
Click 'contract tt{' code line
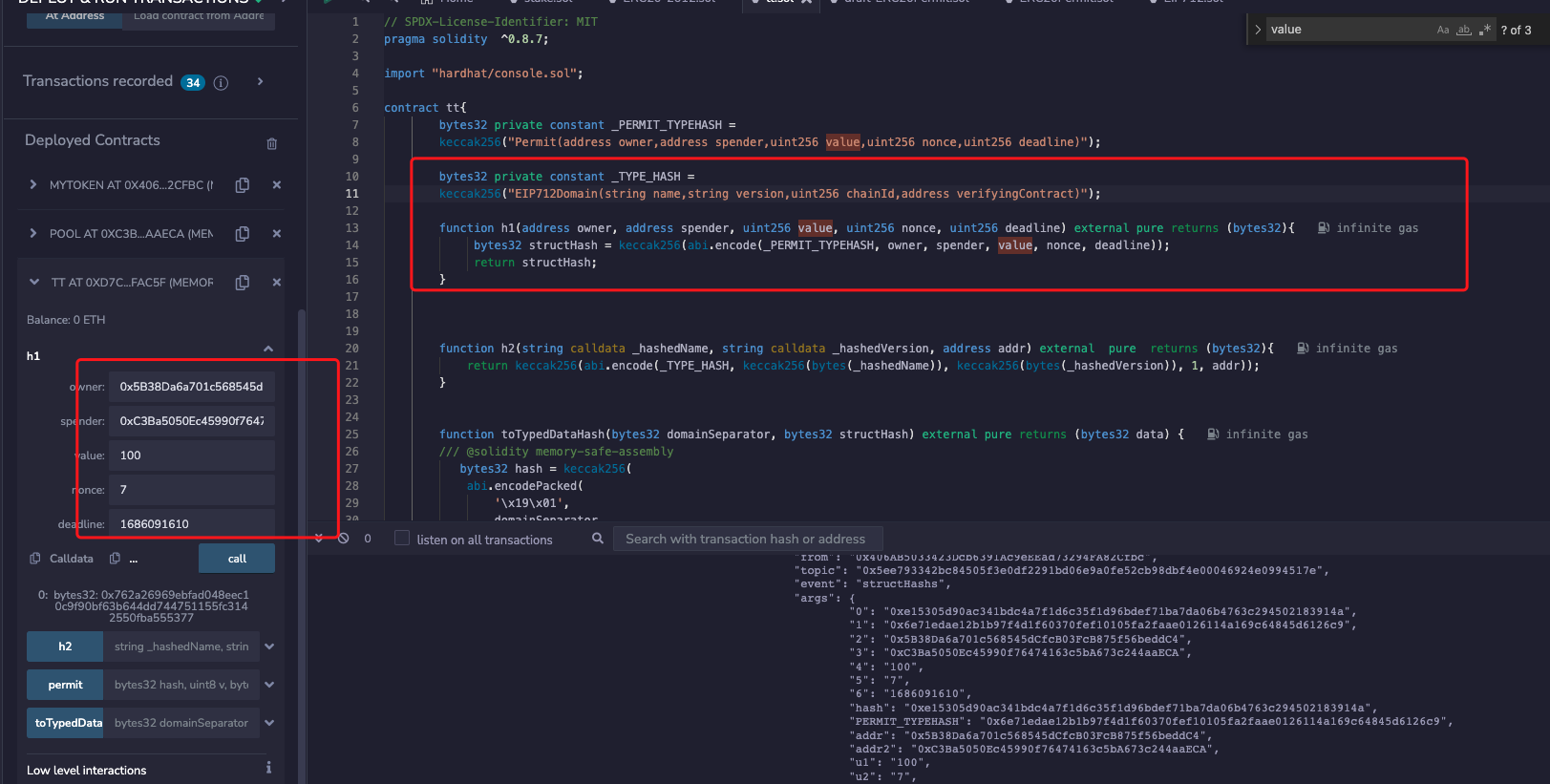coord(425,108)
